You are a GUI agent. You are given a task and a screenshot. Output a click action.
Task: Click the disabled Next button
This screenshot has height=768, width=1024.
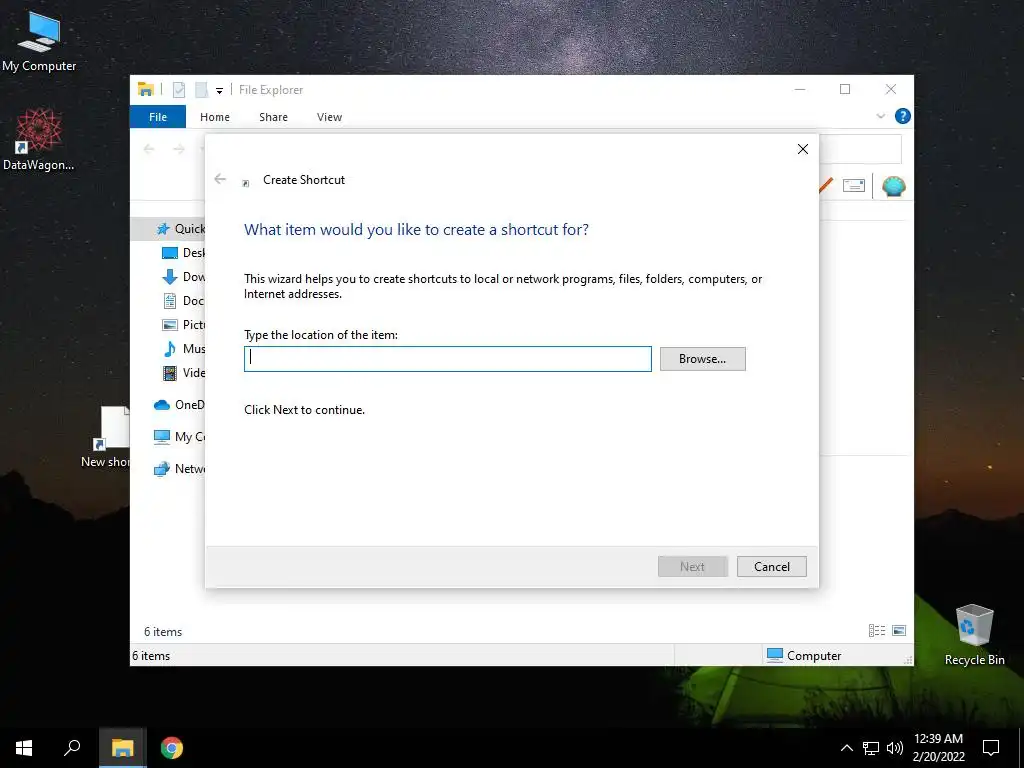pyautogui.click(x=692, y=567)
